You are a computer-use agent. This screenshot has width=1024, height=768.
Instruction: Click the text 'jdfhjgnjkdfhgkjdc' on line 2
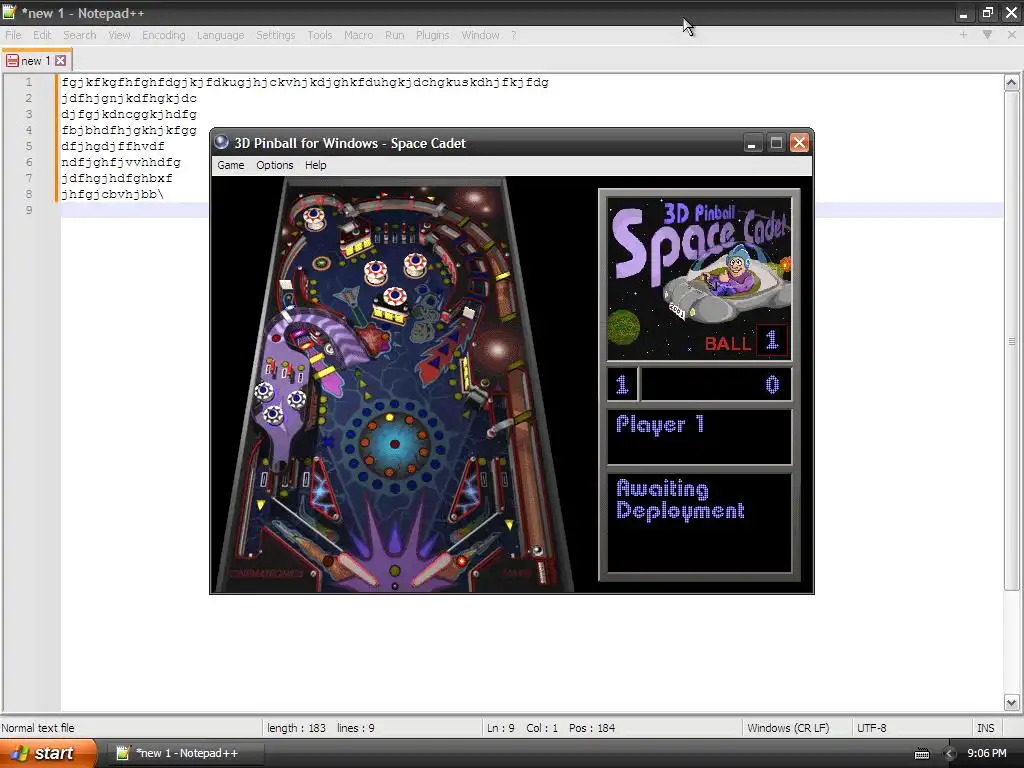(x=129, y=99)
